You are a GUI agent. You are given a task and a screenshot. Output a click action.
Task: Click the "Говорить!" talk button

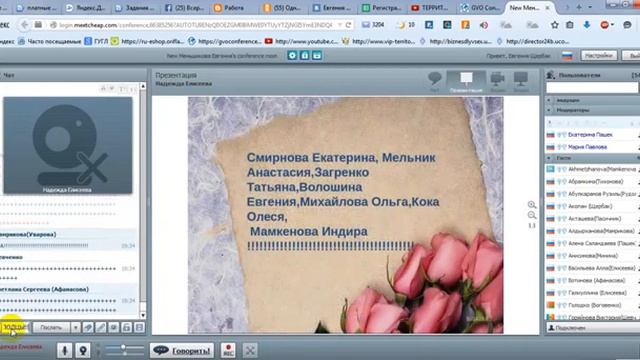[182, 350]
